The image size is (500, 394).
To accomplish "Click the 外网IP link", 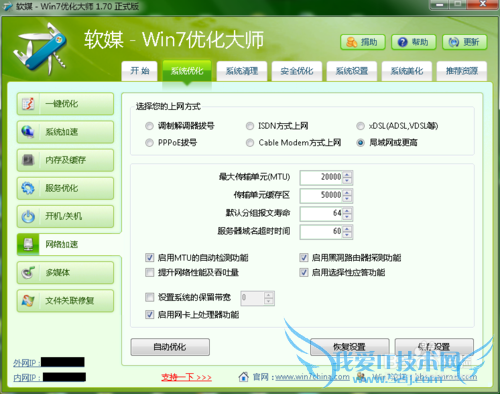I will coord(27,363).
